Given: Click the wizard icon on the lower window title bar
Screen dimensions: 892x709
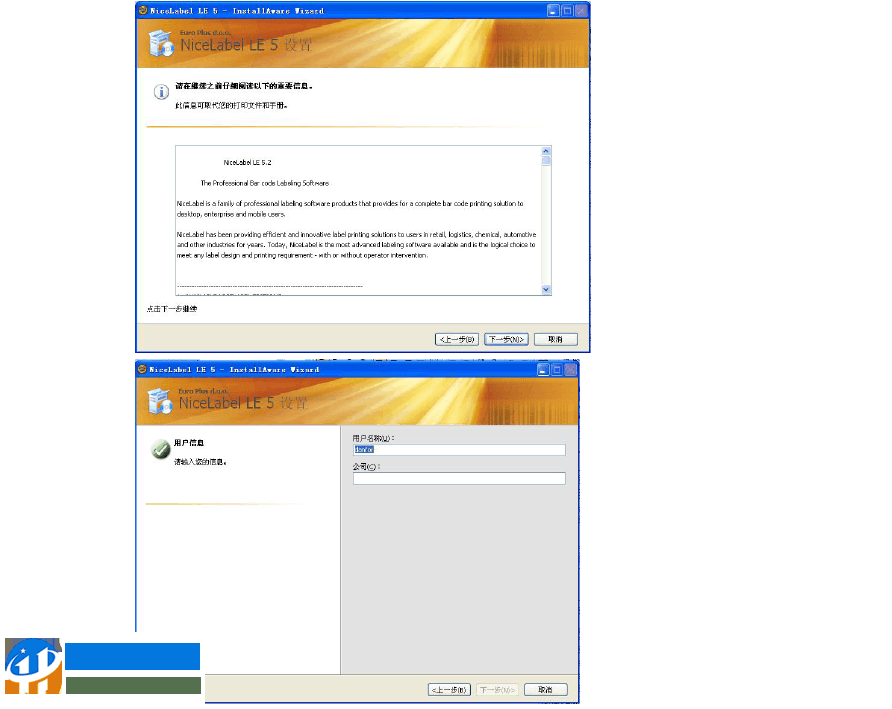Looking at the screenshot, I should (140, 369).
